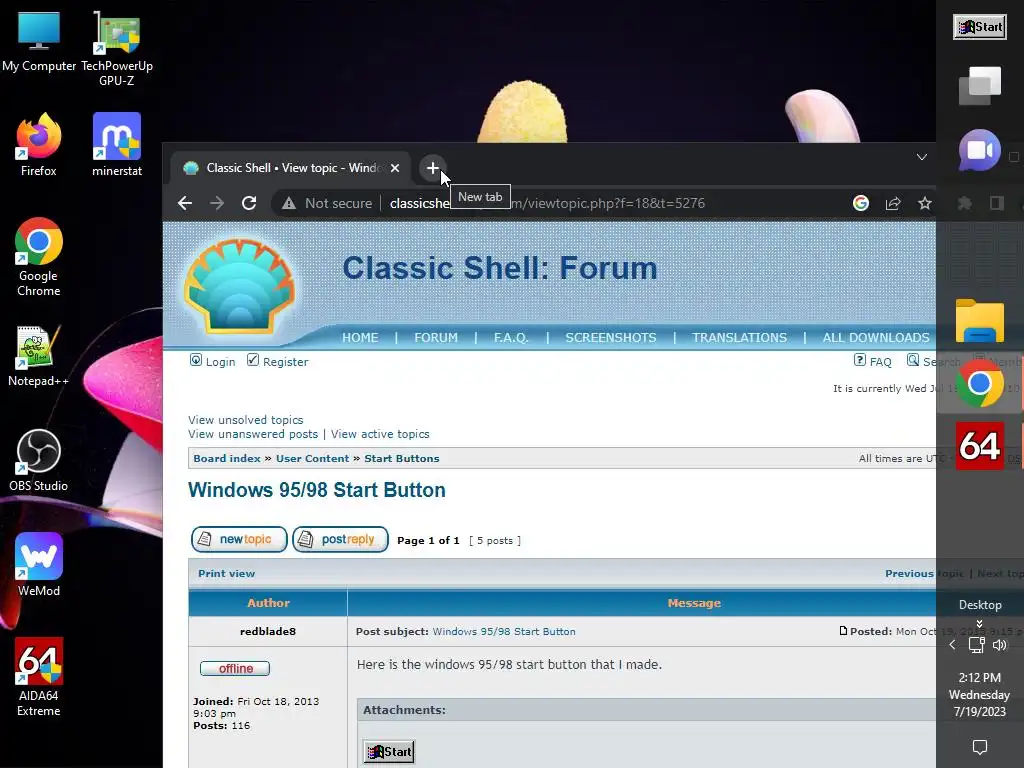Viewport: 1024px width, 768px height.
Task: Click the offline status badge
Action: [x=235, y=668]
